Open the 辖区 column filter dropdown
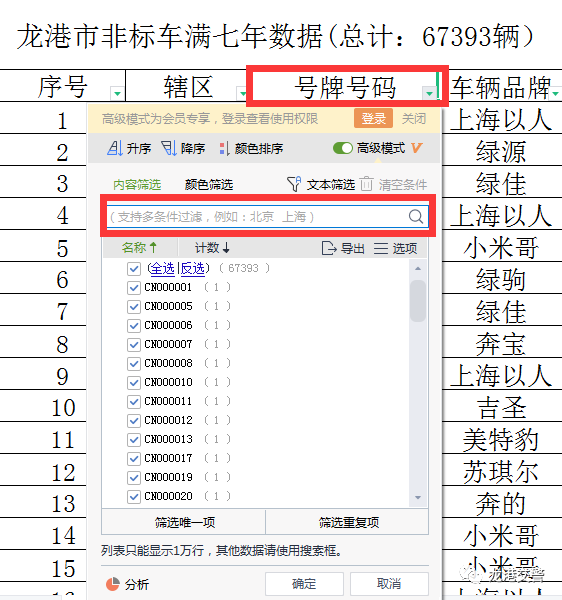Image resolution: width=562 pixels, height=600 pixels. (242, 93)
